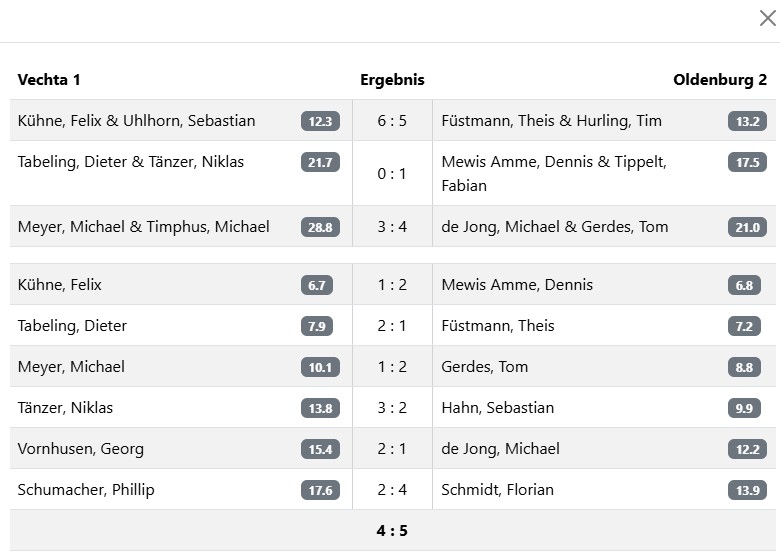Click the 17.5 badge for Mewis Amme & Tippelt
This screenshot has width=780, height=558.
pyautogui.click(x=747, y=163)
